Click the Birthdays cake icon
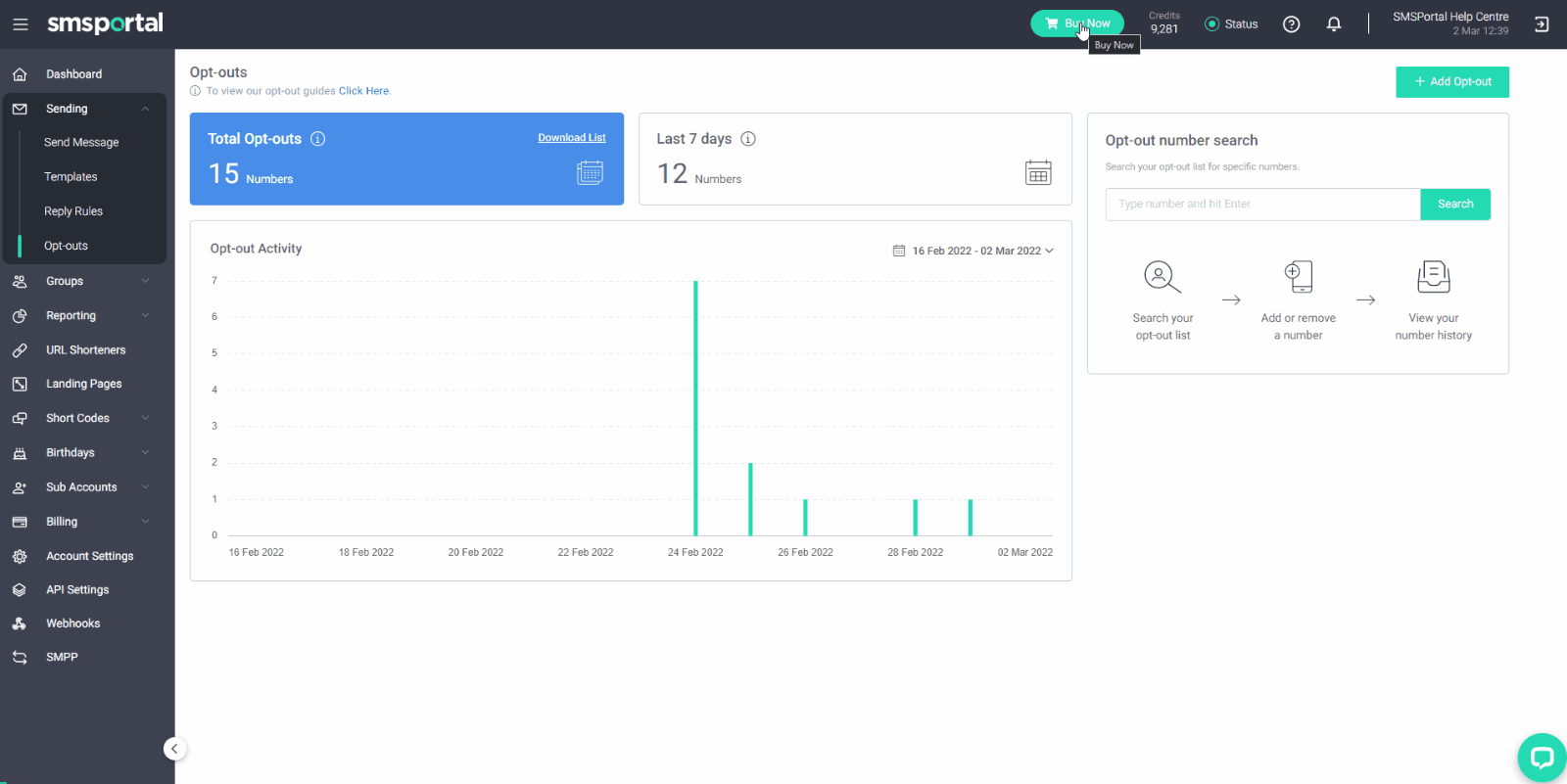Screen dimensions: 1567x784 click(x=20, y=453)
